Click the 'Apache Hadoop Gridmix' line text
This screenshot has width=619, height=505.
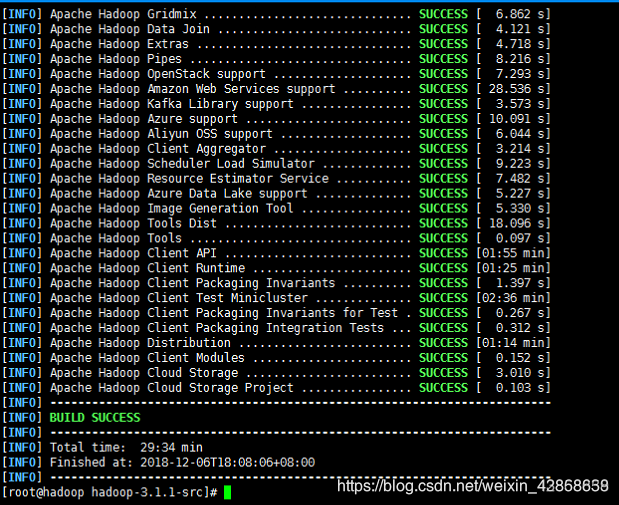tap(123, 14)
